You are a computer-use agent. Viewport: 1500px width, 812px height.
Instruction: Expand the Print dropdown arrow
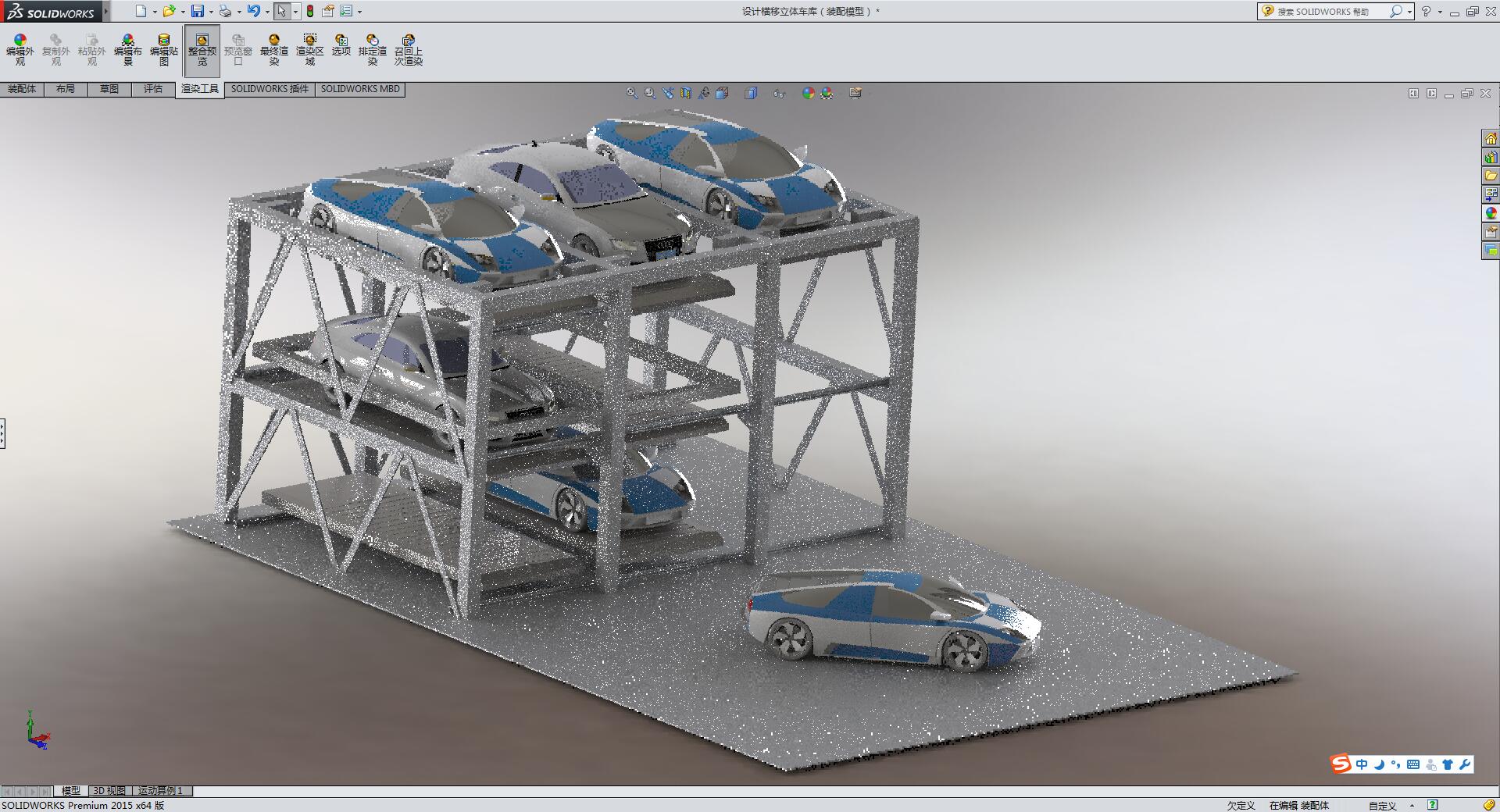[x=239, y=12]
